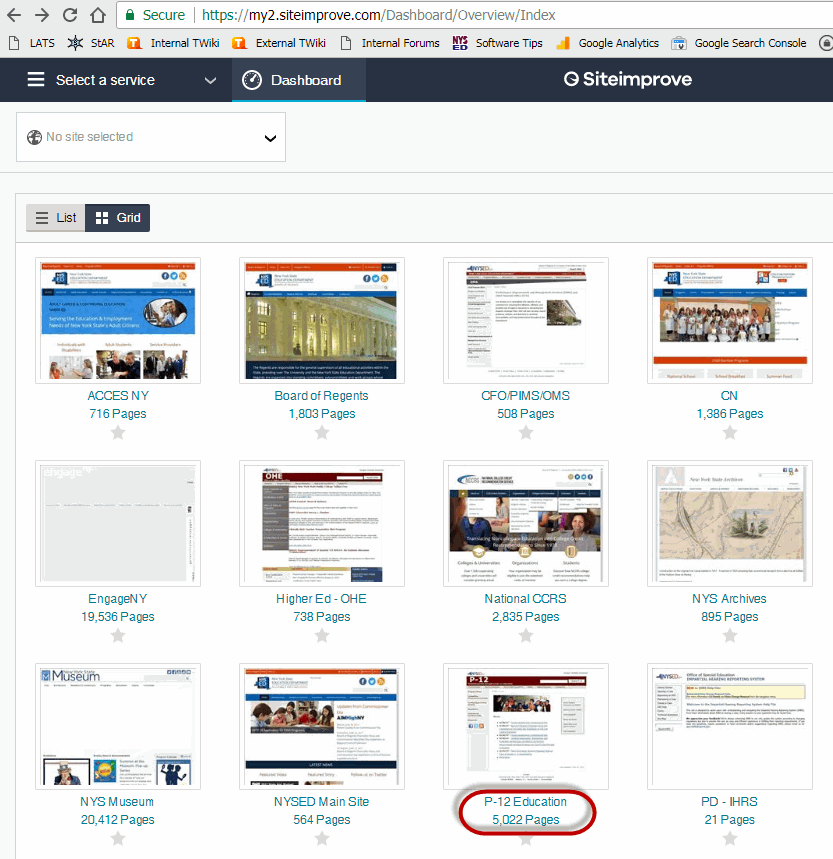Expand the No site selected dropdown
Screen dimensions: 833x859
tap(270, 138)
